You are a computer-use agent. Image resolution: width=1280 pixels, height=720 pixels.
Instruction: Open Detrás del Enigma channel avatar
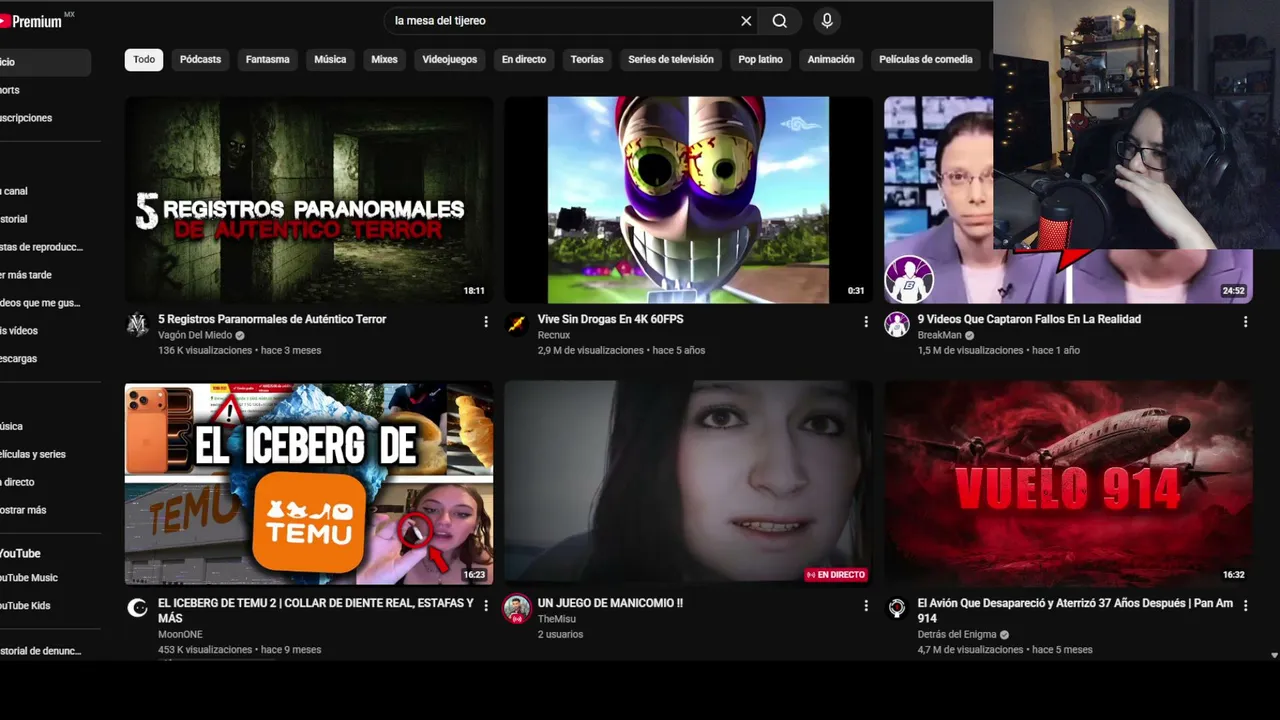897,608
